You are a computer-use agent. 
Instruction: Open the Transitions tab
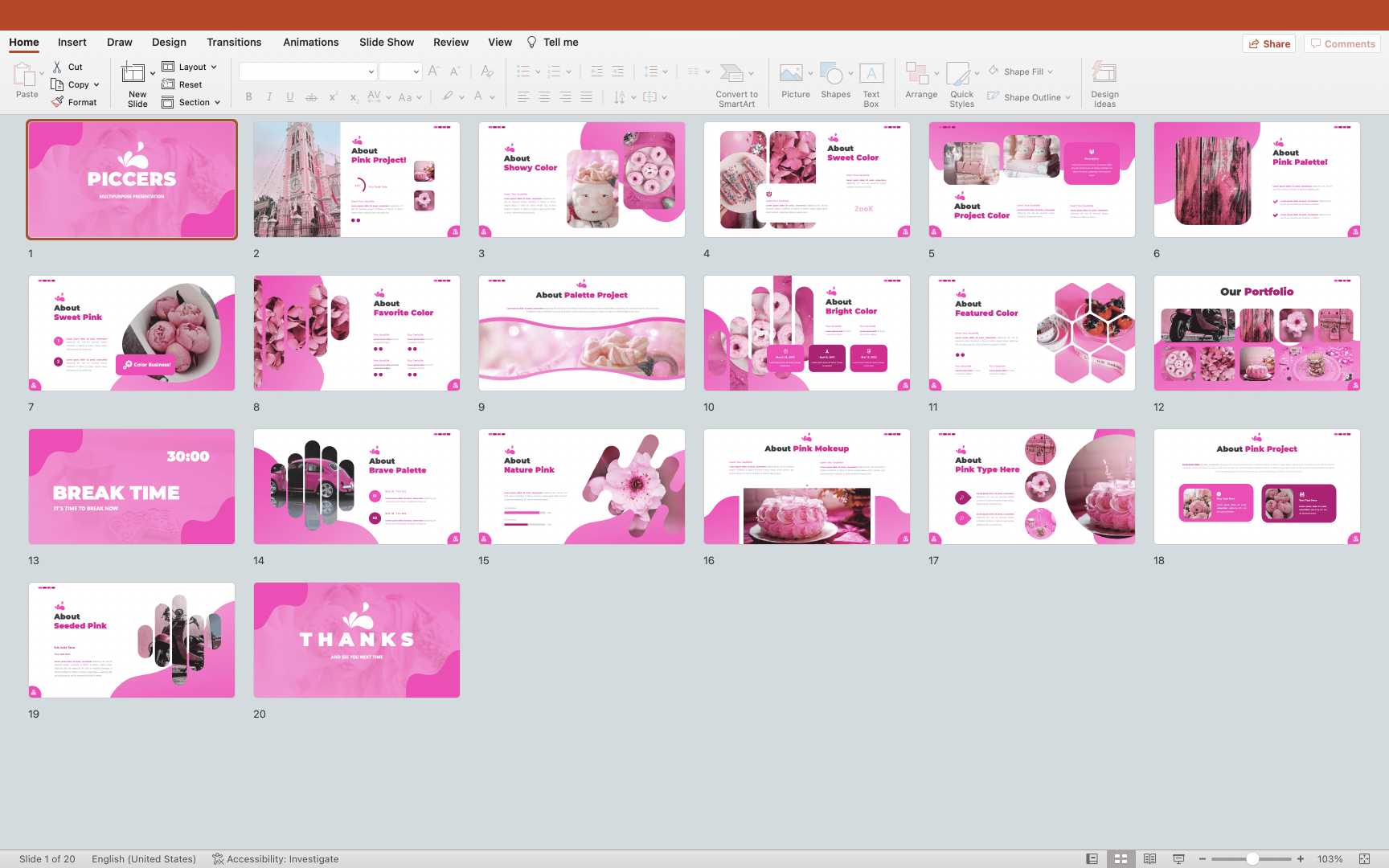[234, 42]
